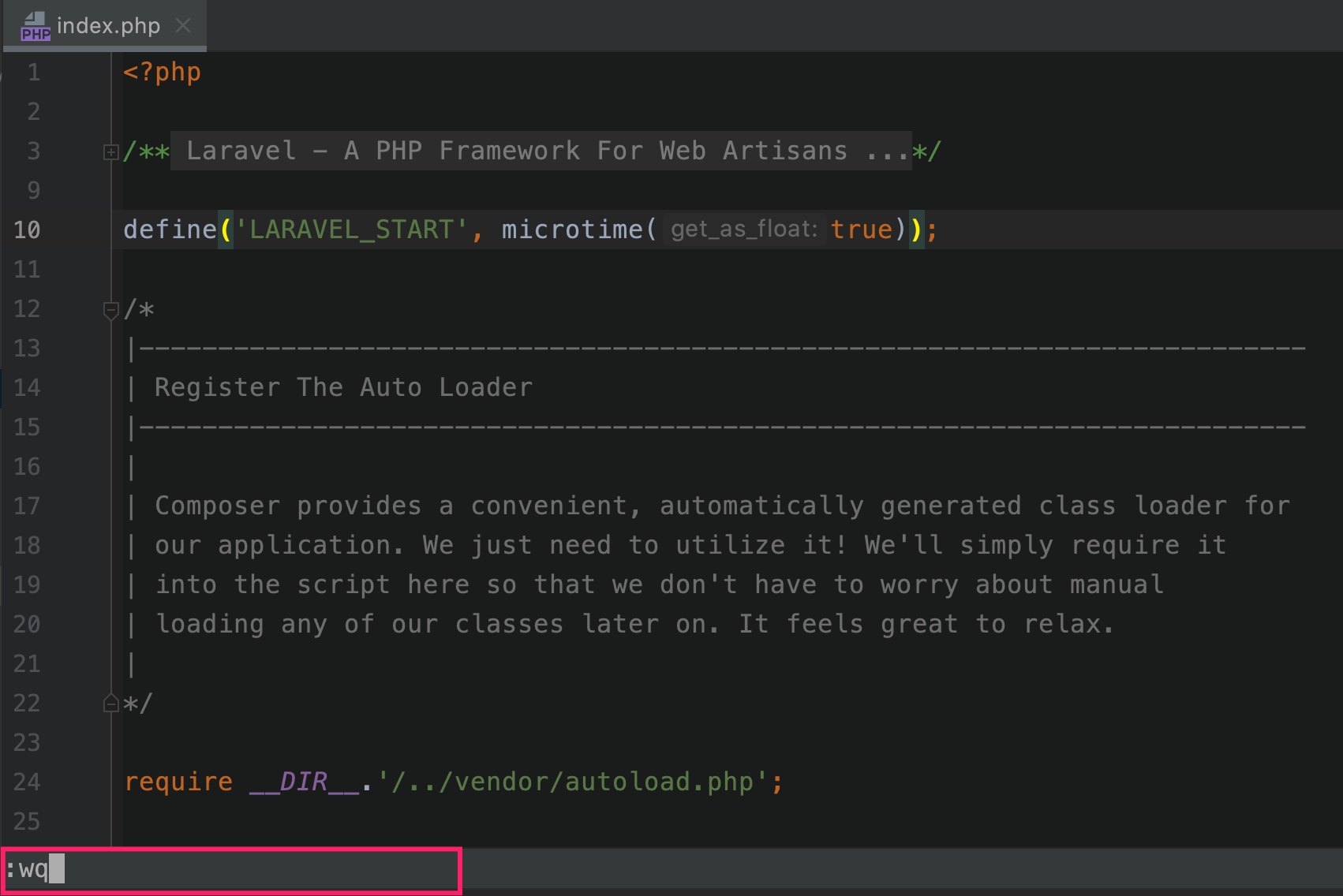Click the 'LARAVEL_START' string
This screenshot has width=1343, height=896.
coord(352,230)
